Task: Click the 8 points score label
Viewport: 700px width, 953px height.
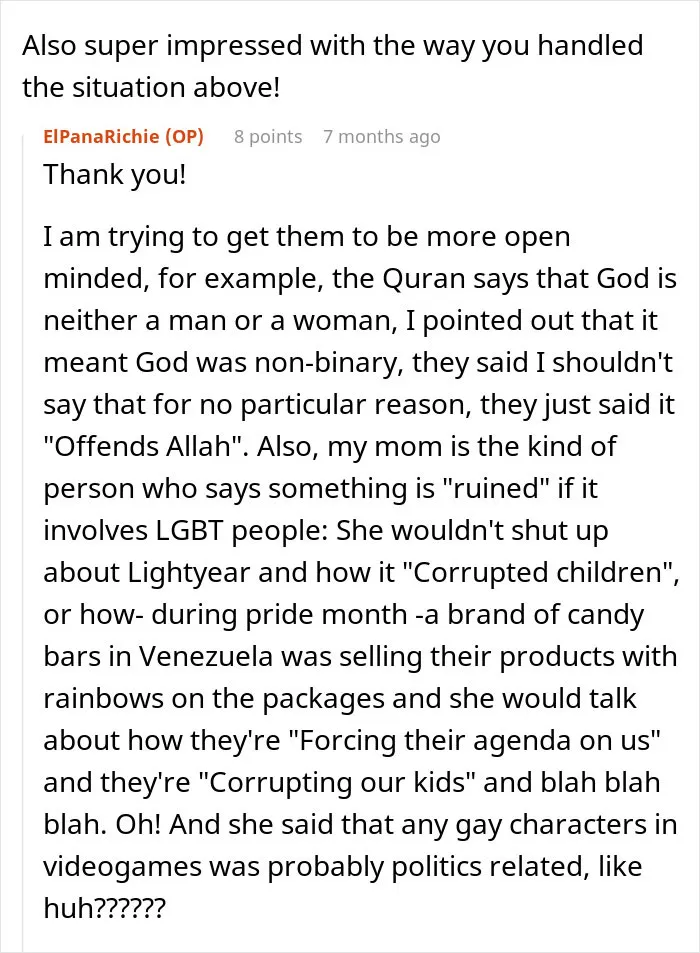Action: (268, 137)
